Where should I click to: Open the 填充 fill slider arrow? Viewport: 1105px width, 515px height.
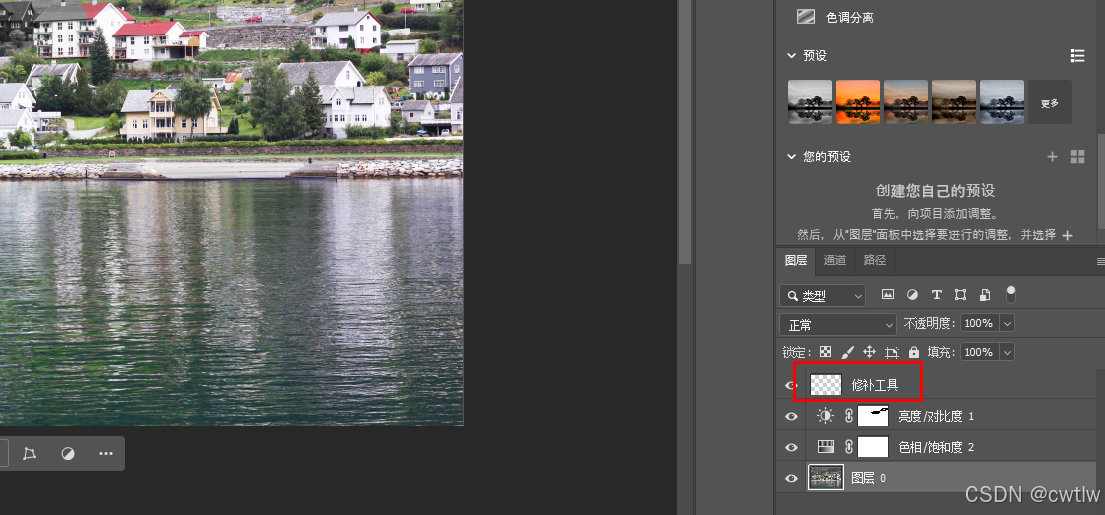click(x=1007, y=352)
